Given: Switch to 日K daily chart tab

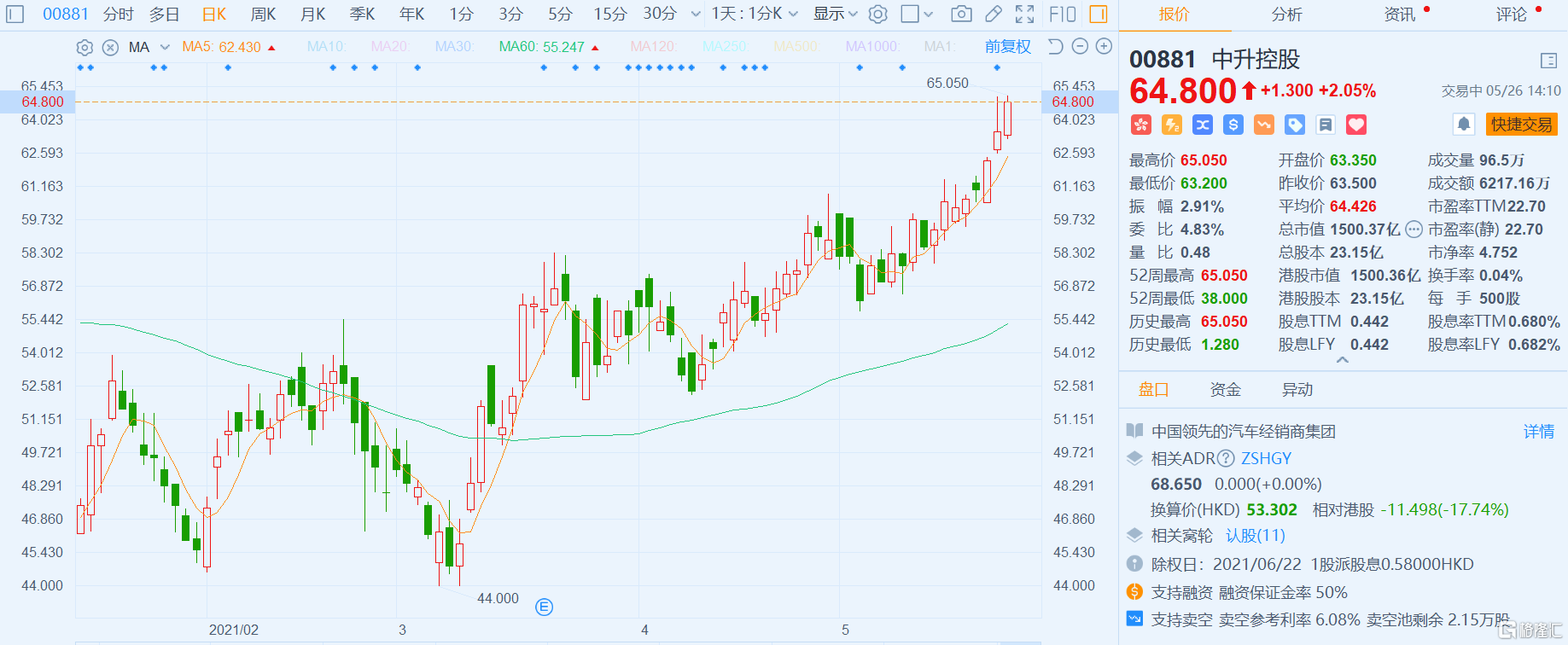Looking at the screenshot, I should (x=214, y=14).
